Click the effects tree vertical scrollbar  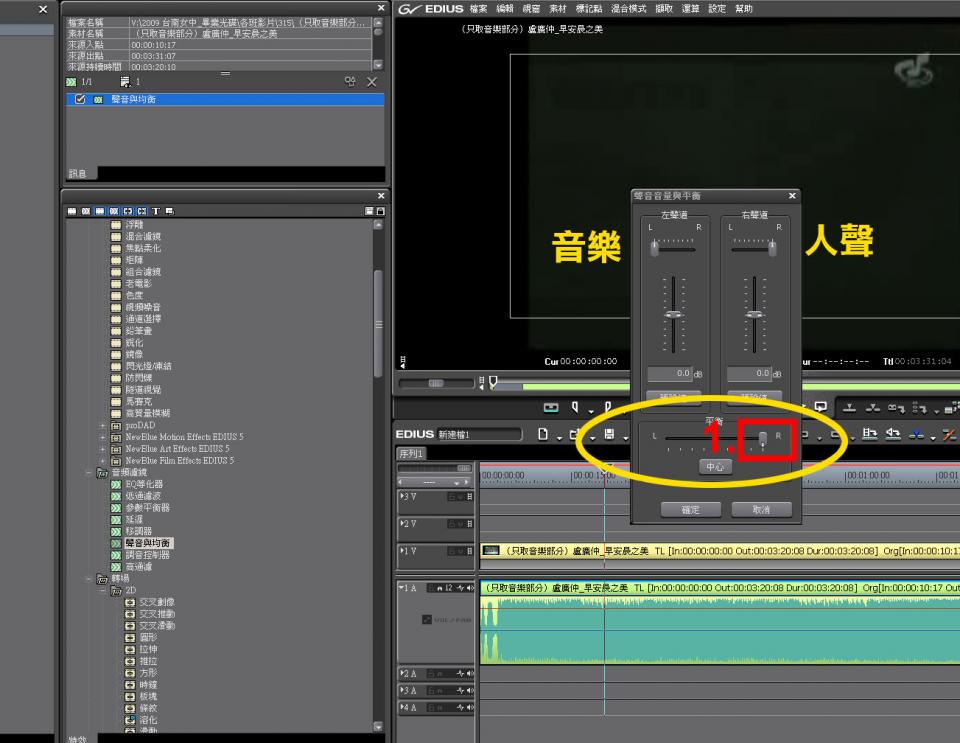[x=378, y=324]
